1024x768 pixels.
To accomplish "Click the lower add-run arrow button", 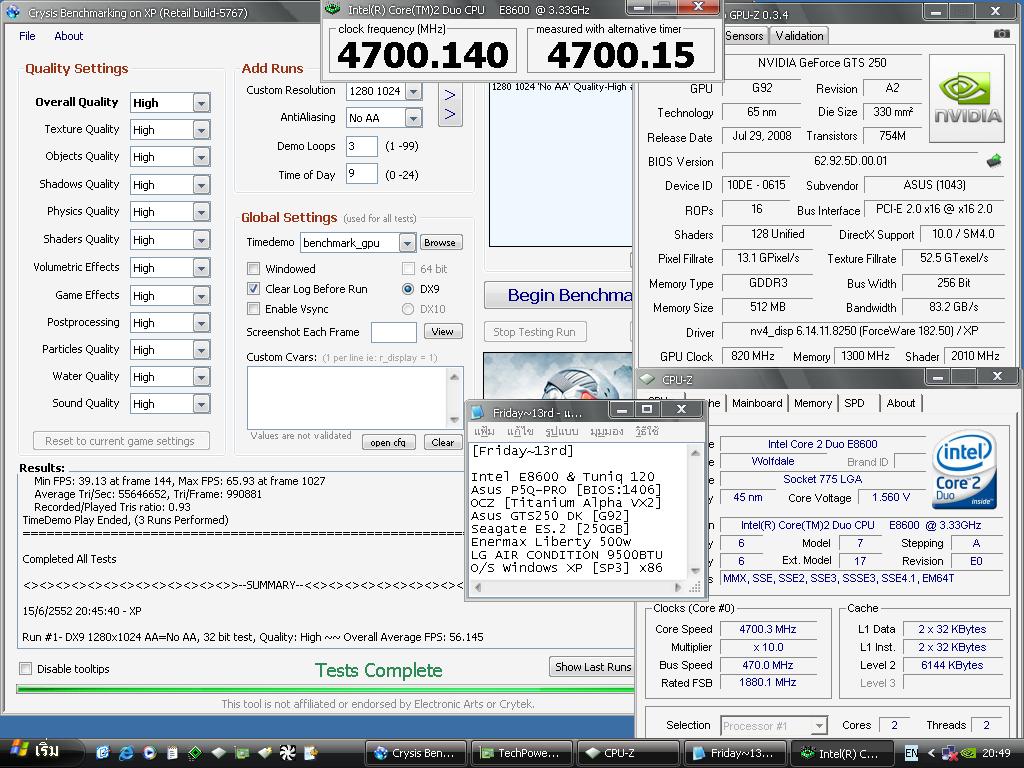I will pyautogui.click(x=449, y=116).
